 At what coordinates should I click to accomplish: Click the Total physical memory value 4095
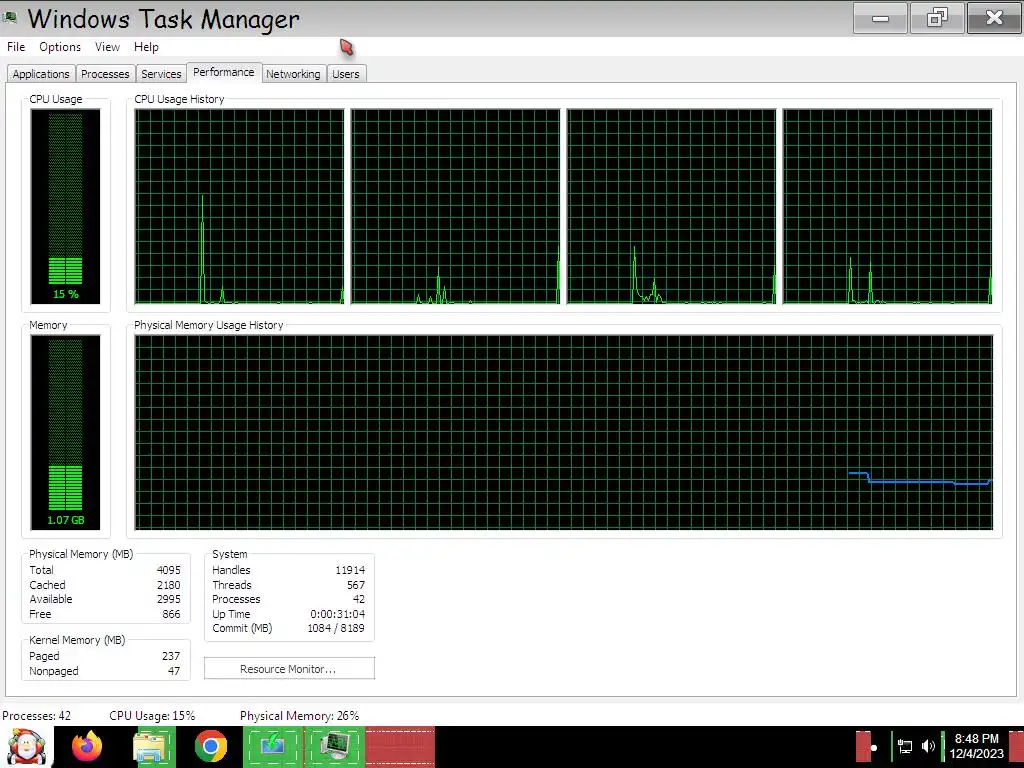[x=168, y=570]
